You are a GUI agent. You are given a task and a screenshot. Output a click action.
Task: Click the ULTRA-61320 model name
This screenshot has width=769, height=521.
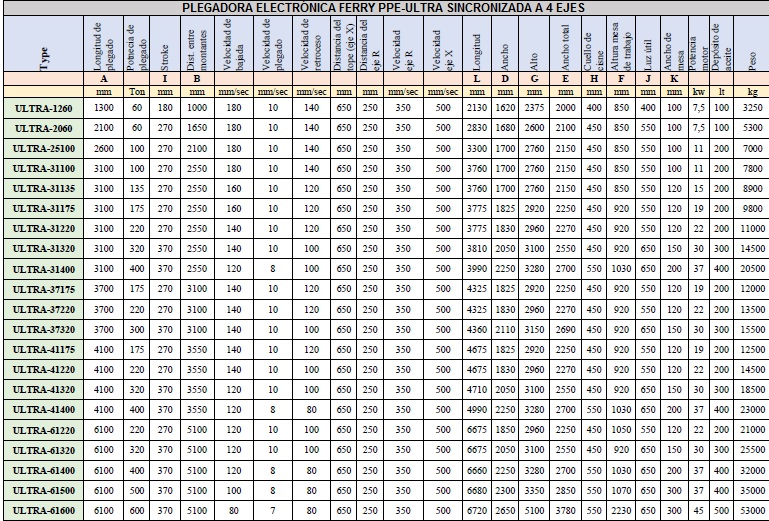[43, 450]
